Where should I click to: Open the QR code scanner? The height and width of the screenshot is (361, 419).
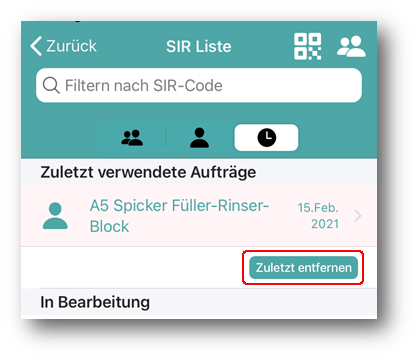pyautogui.click(x=307, y=46)
